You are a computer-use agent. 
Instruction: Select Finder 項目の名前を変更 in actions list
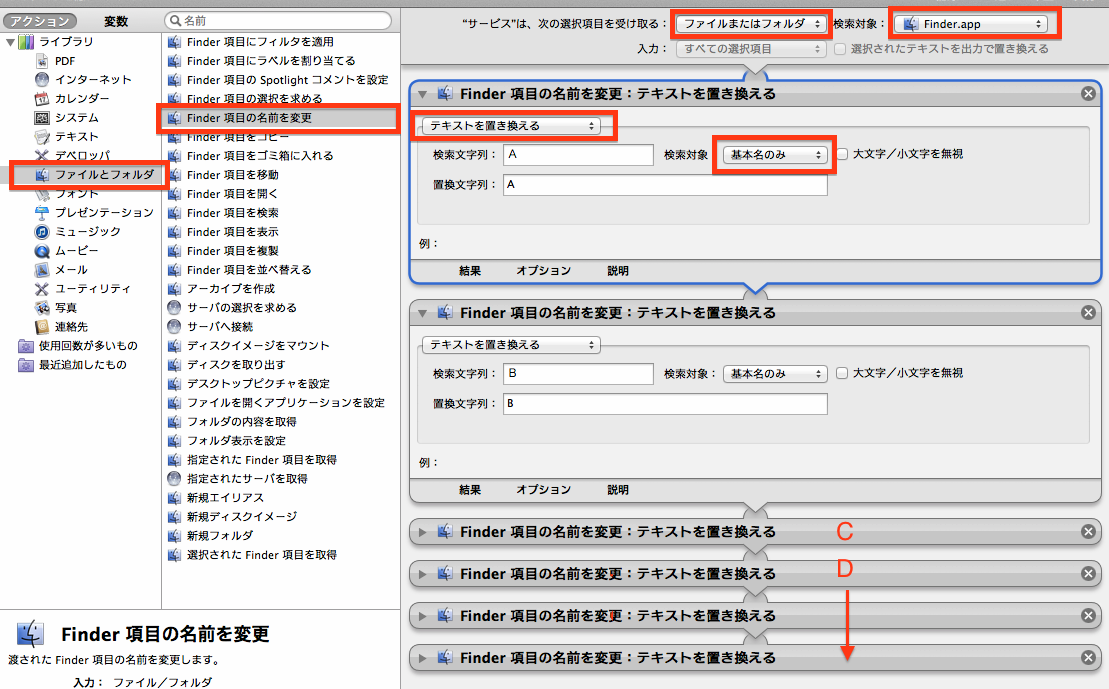281,118
